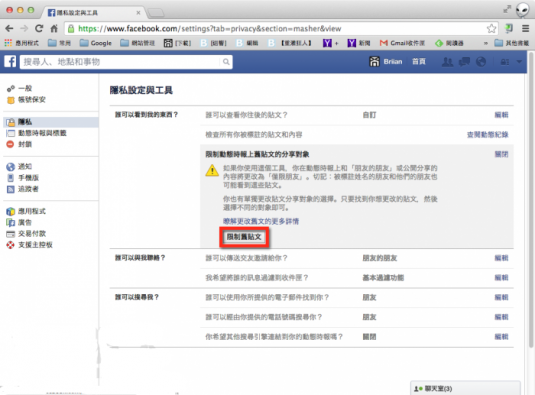This screenshot has height=395, width=535.
Task: Click the browser forward arrow
Action: [24, 29]
